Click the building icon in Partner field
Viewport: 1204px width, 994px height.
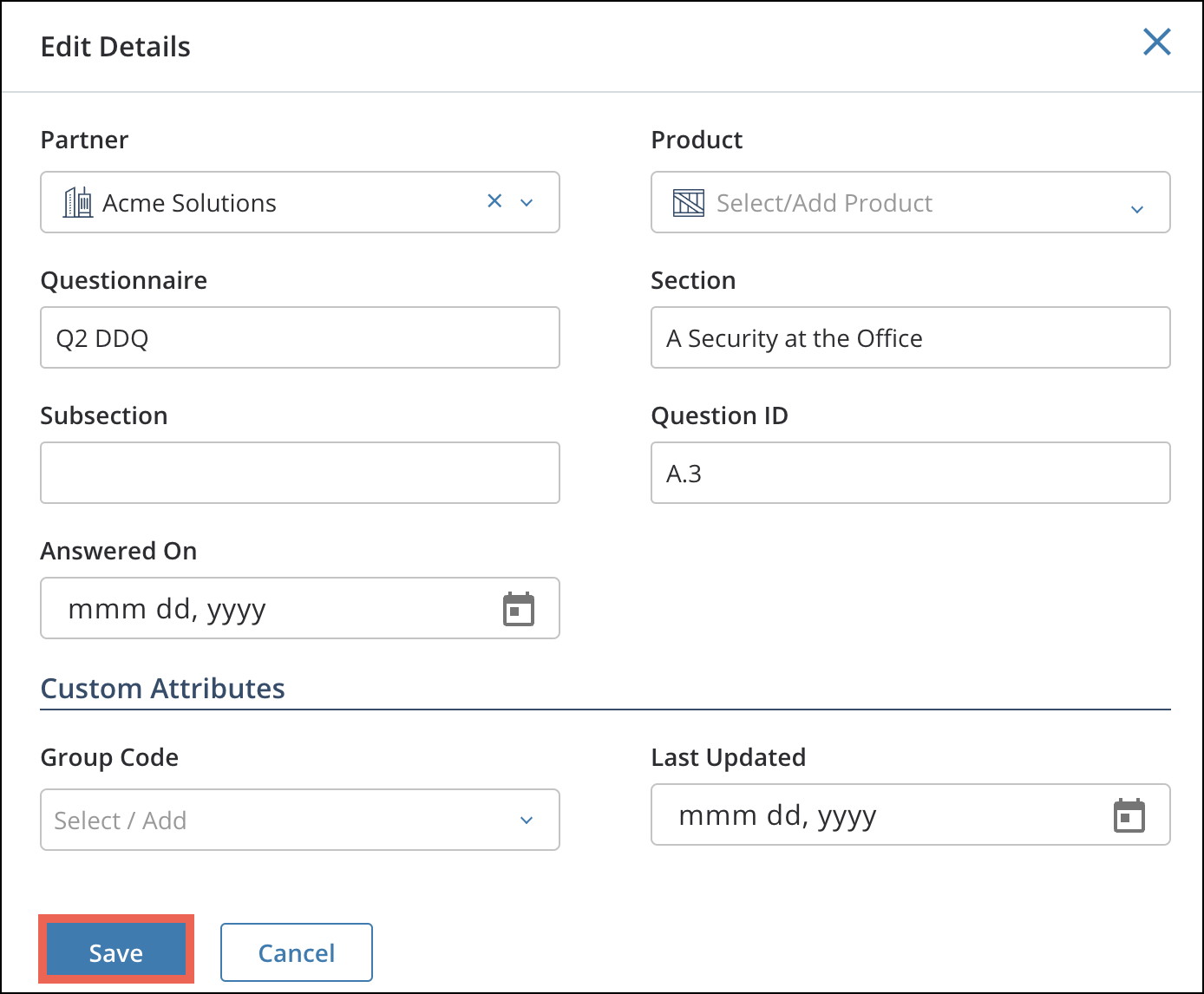[78, 202]
